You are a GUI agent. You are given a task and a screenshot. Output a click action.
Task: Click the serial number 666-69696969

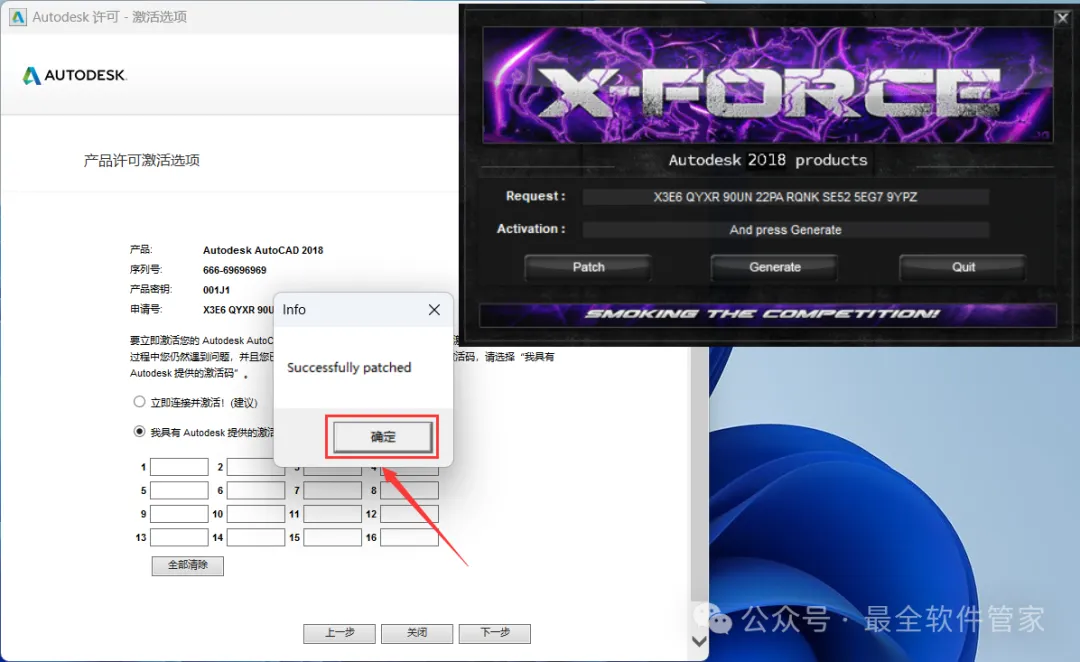(x=234, y=270)
